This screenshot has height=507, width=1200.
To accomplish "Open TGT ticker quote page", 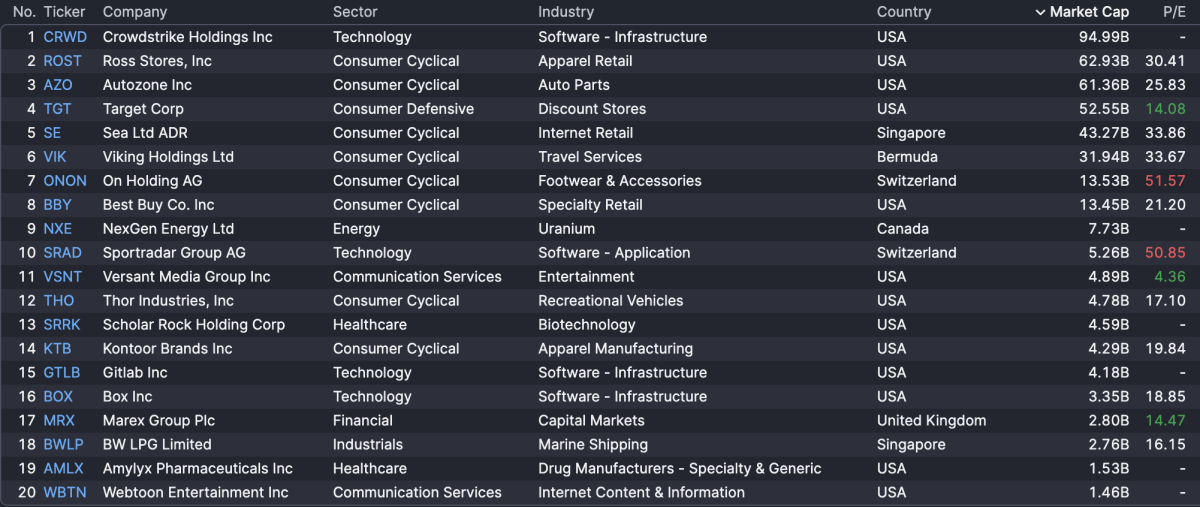I will point(58,109).
